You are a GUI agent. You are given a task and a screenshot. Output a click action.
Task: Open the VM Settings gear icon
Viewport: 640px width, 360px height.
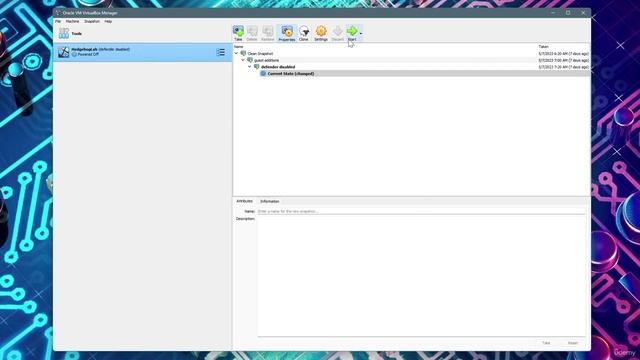pos(321,33)
